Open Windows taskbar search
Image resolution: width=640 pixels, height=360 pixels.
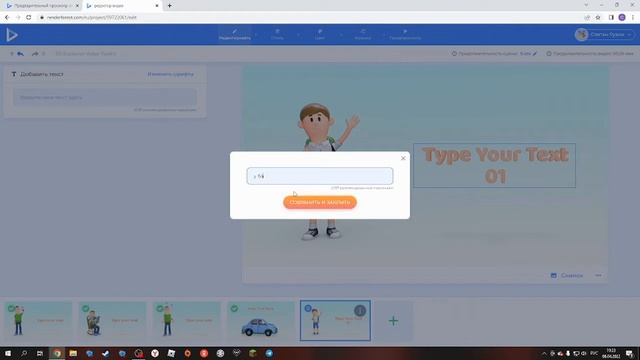[x=24, y=353]
